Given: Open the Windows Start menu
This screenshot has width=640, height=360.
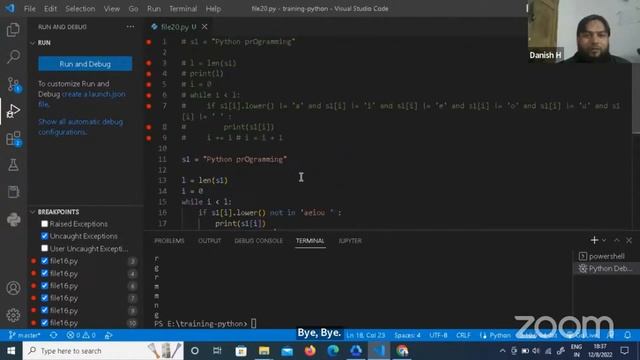Looking at the screenshot, I should (11, 351).
